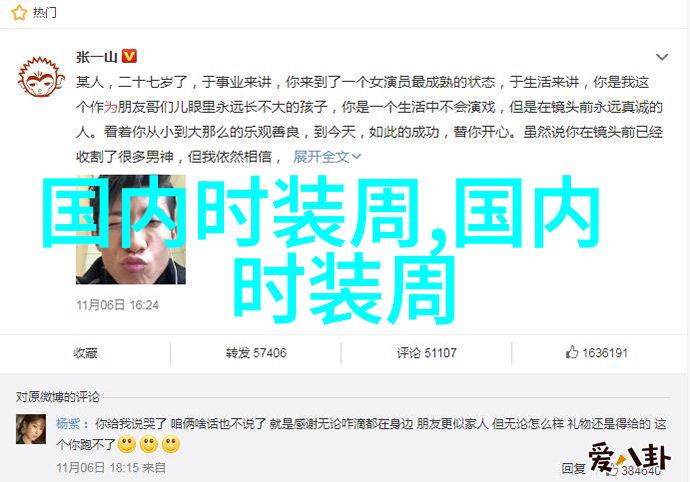This screenshot has height=482, width=690.
Task: Click the third smiley emoji in comment
Action: (171, 445)
